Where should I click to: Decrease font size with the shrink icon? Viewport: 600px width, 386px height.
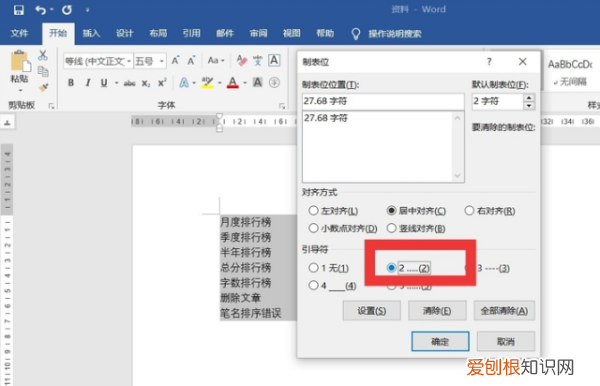pyautogui.click(x=191, y=60)
